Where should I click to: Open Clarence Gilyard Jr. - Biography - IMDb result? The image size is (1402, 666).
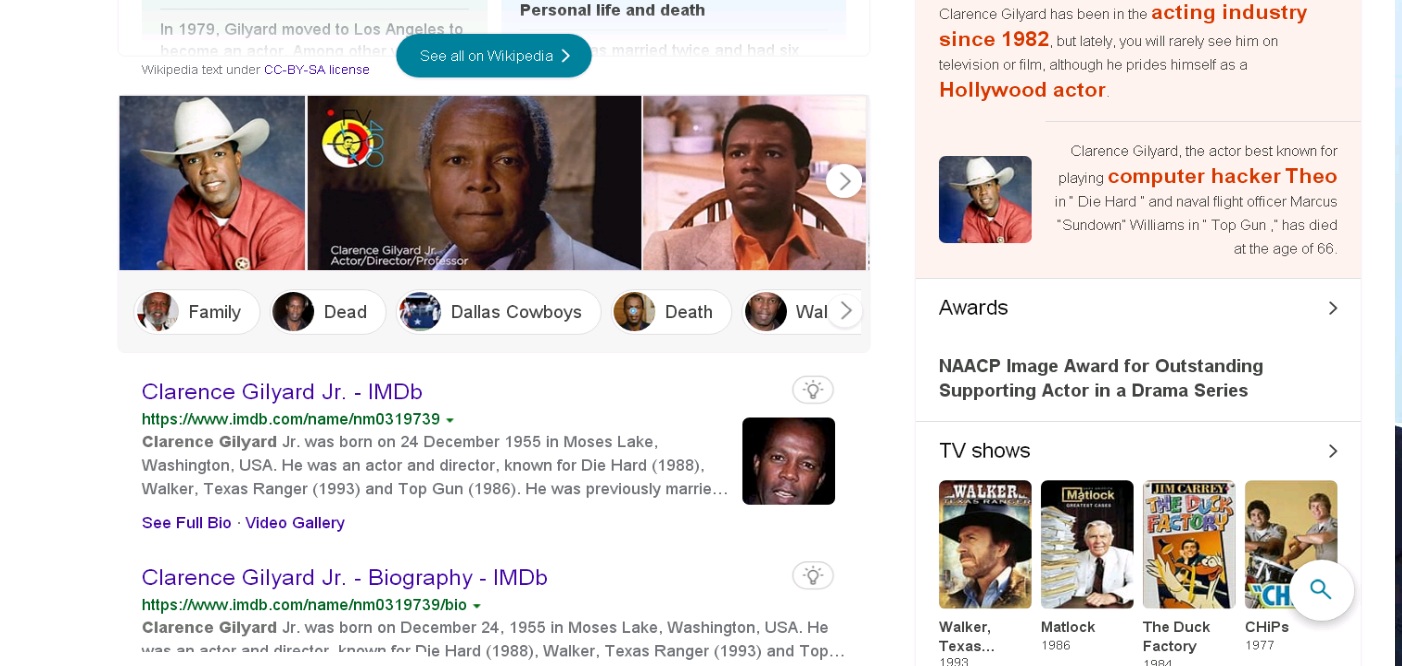(345, 577)
